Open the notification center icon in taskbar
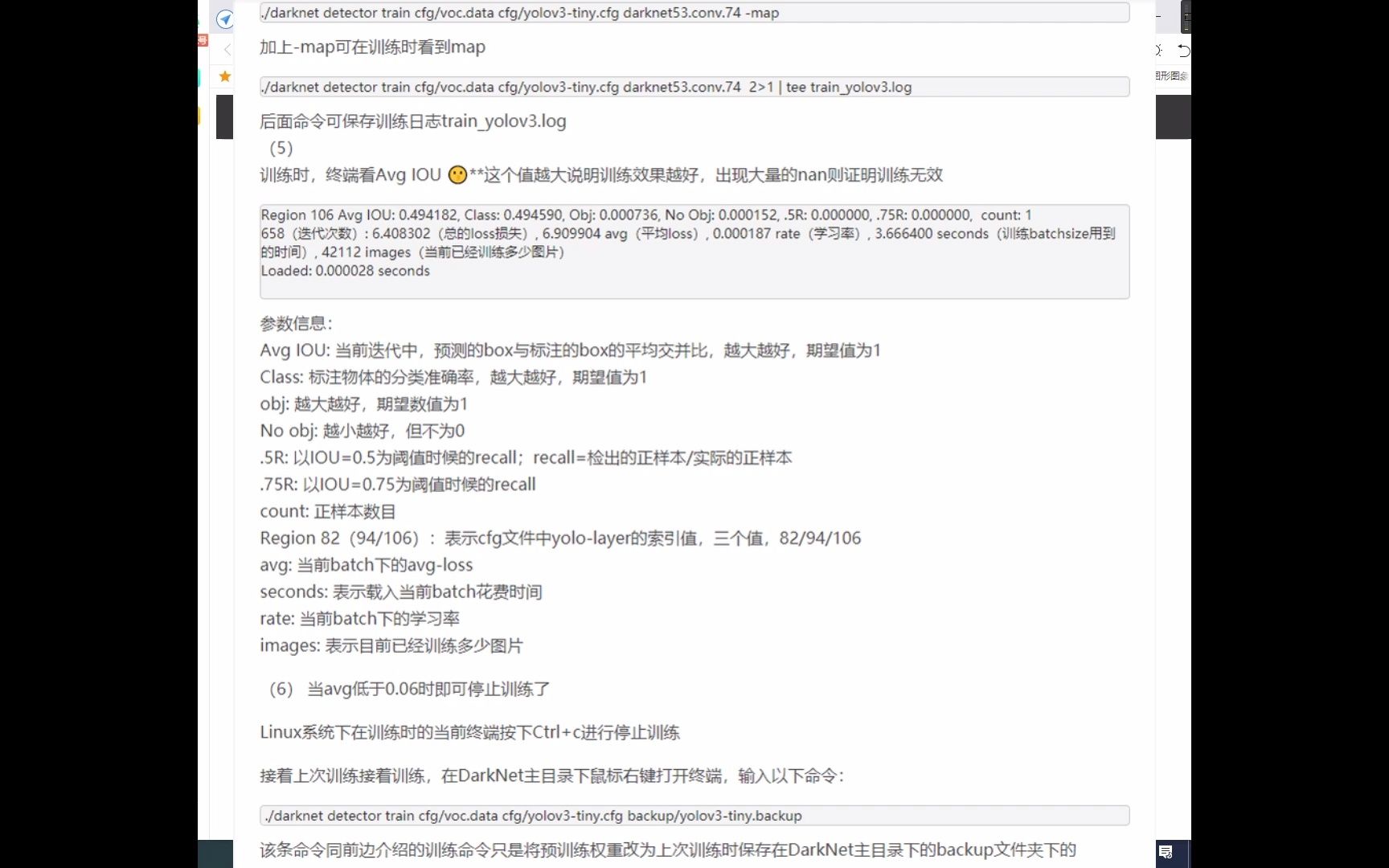1389x868 pixels. [x=1166, y=852]
